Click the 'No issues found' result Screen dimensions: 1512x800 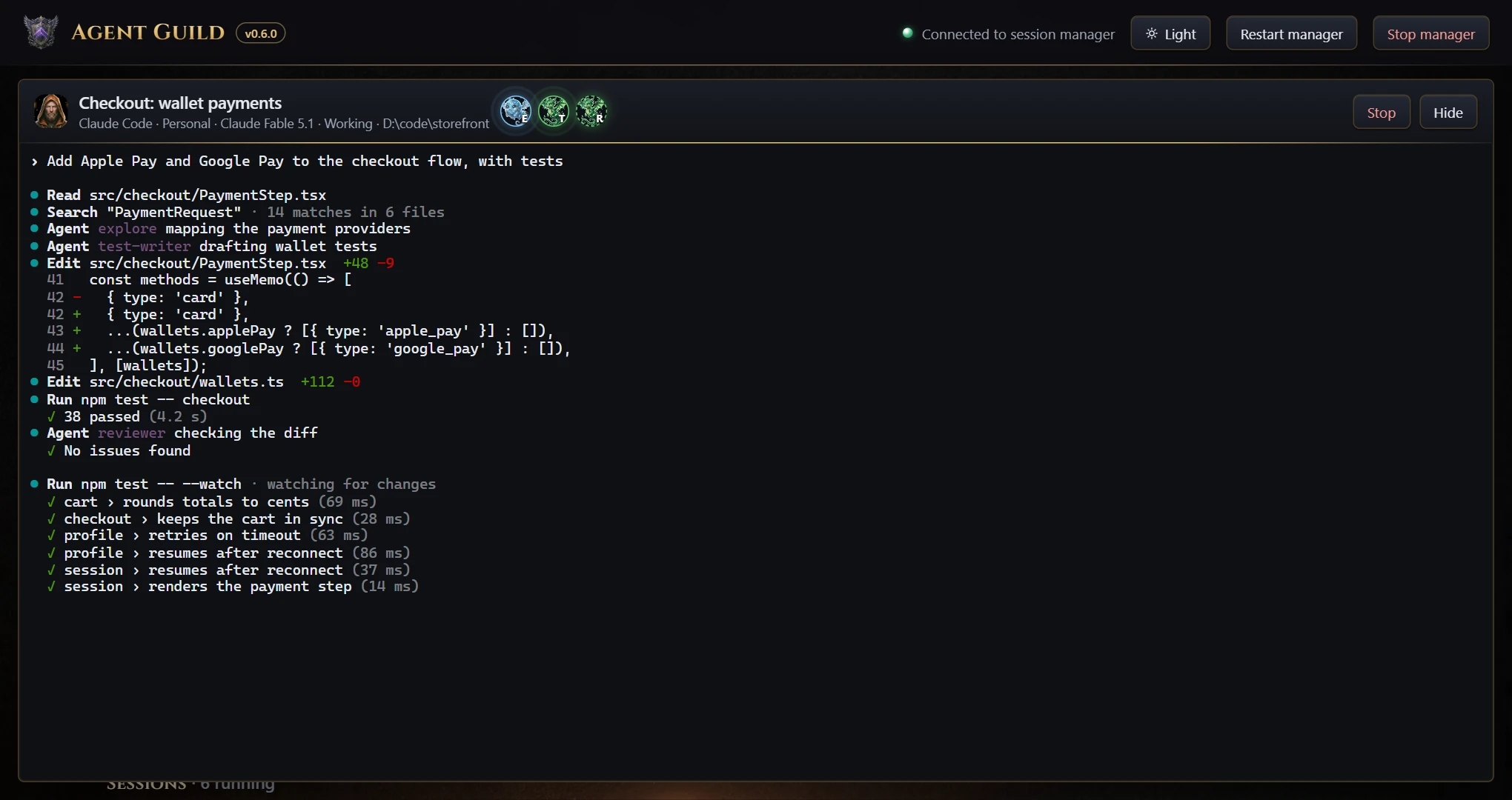(119, 450)
